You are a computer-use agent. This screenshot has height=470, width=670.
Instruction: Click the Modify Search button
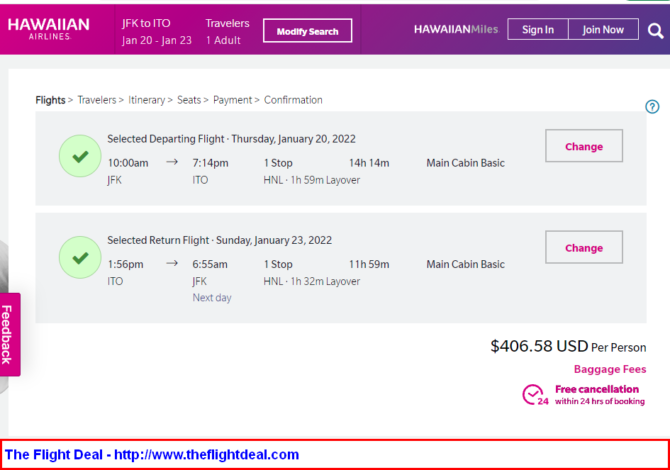pos(308,31)
